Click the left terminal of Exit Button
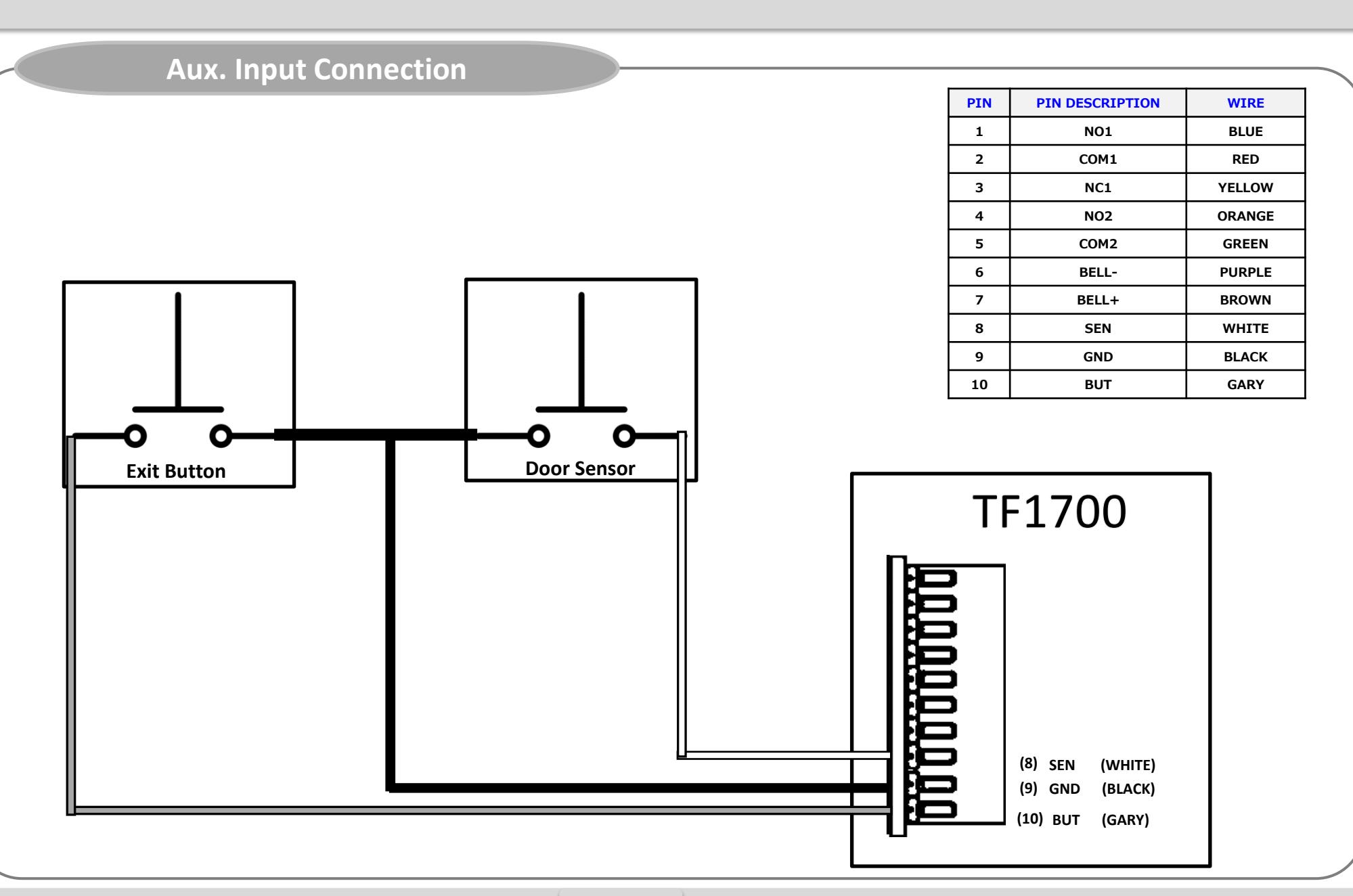The image size is (1353, 896). pyautogui.click(x=135, y=436)
